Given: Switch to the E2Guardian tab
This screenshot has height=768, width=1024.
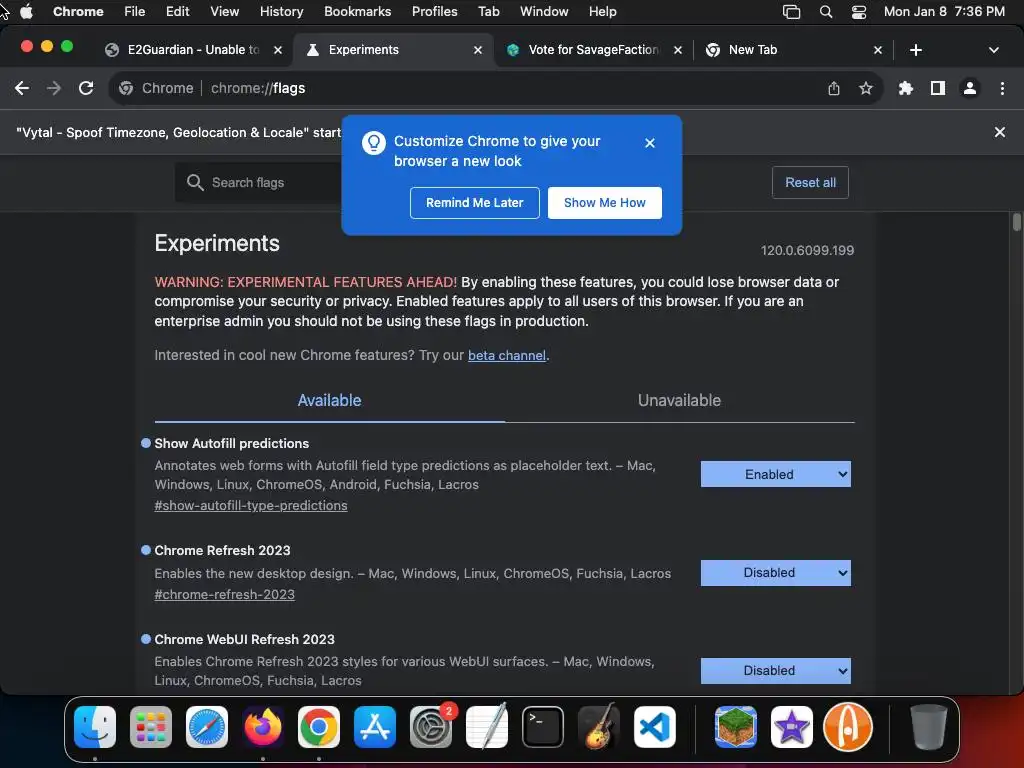Looking at the screenshot, I should pos(193,50).
